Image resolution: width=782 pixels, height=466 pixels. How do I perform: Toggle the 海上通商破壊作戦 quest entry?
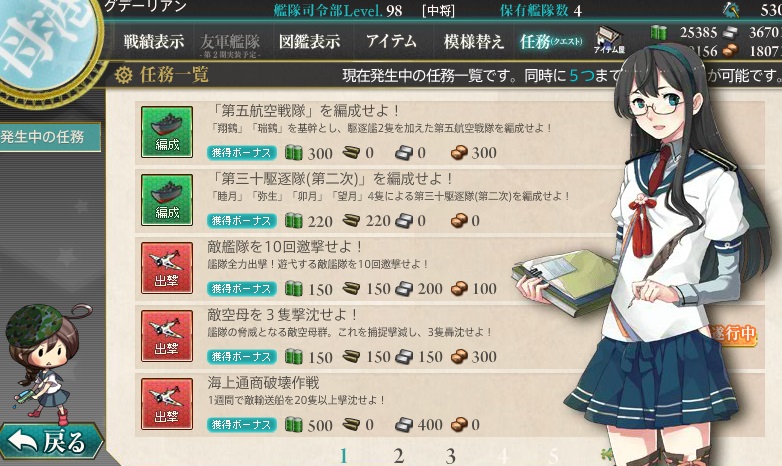tap(449, 405)
